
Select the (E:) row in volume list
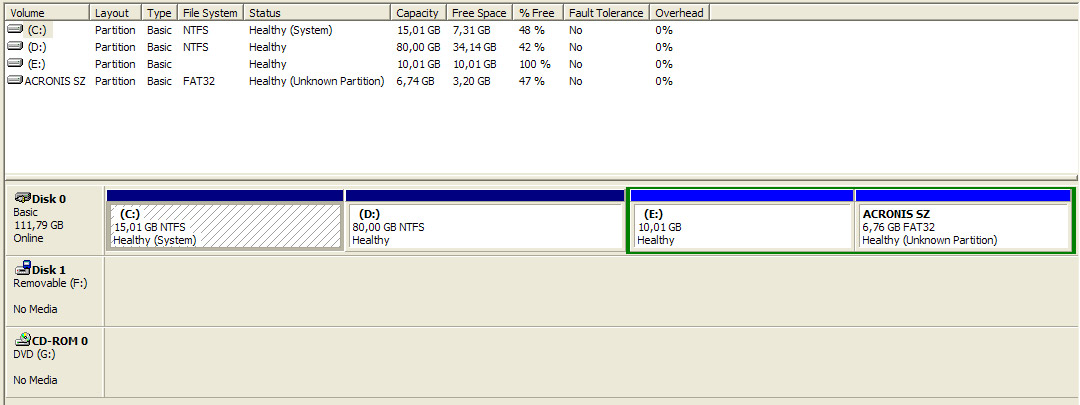358,64
